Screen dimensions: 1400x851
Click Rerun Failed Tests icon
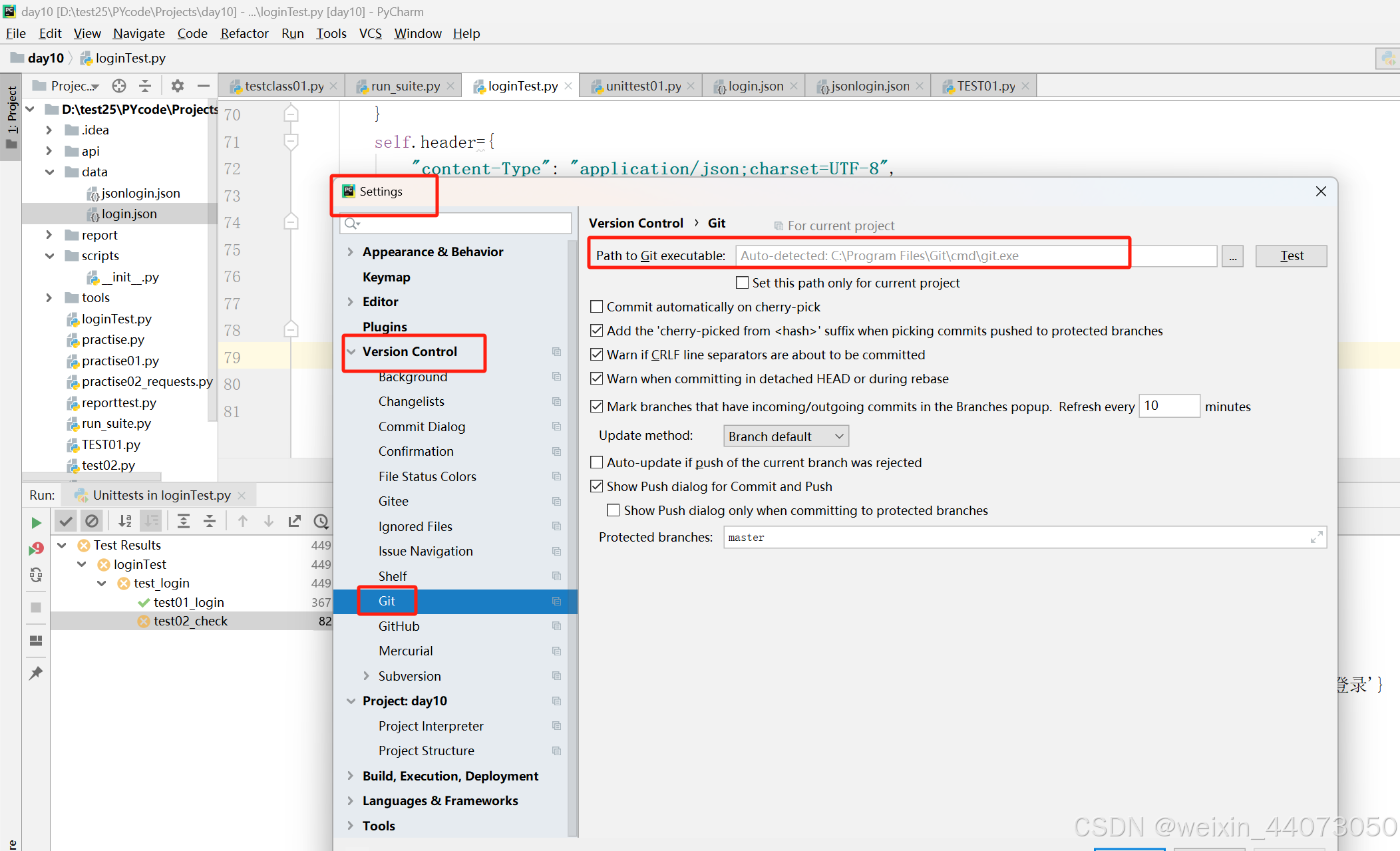[36, 548]
